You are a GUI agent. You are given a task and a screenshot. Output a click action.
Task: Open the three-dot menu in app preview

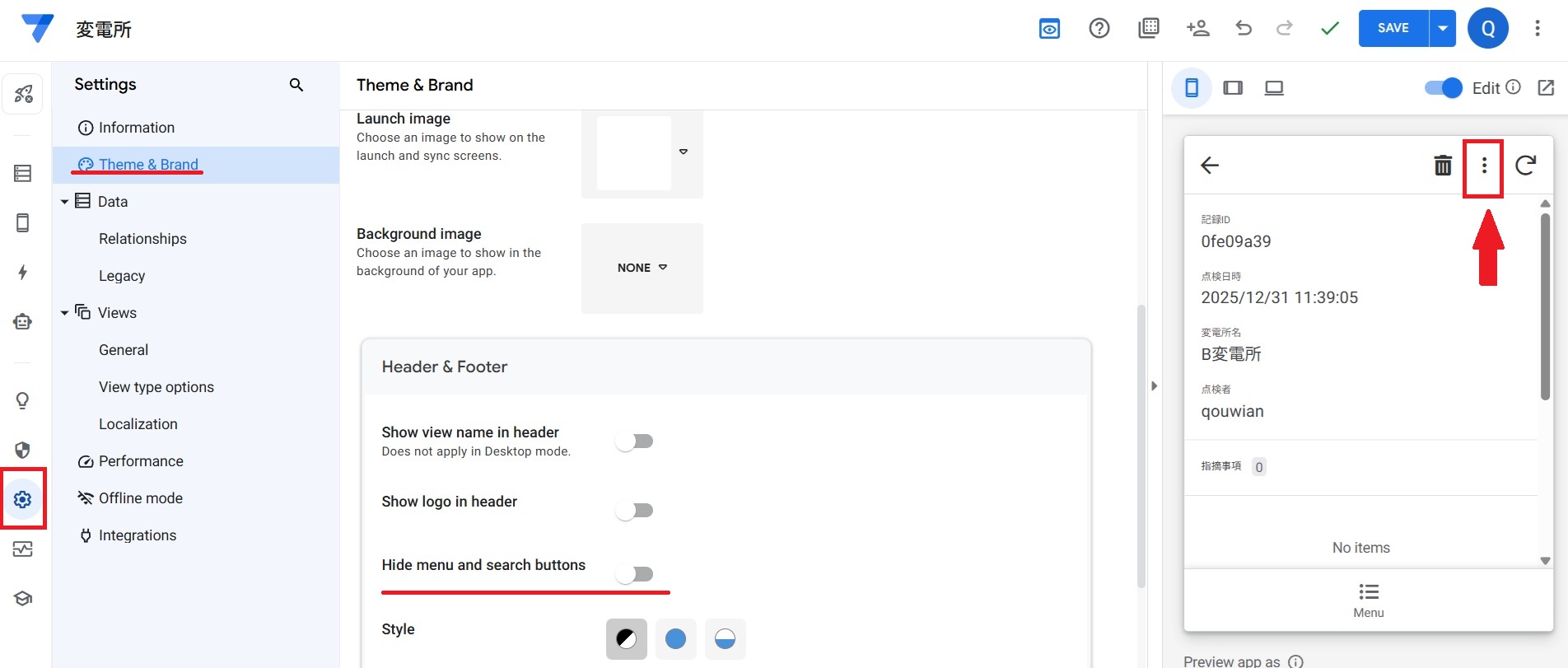(x=1484, y=166)
